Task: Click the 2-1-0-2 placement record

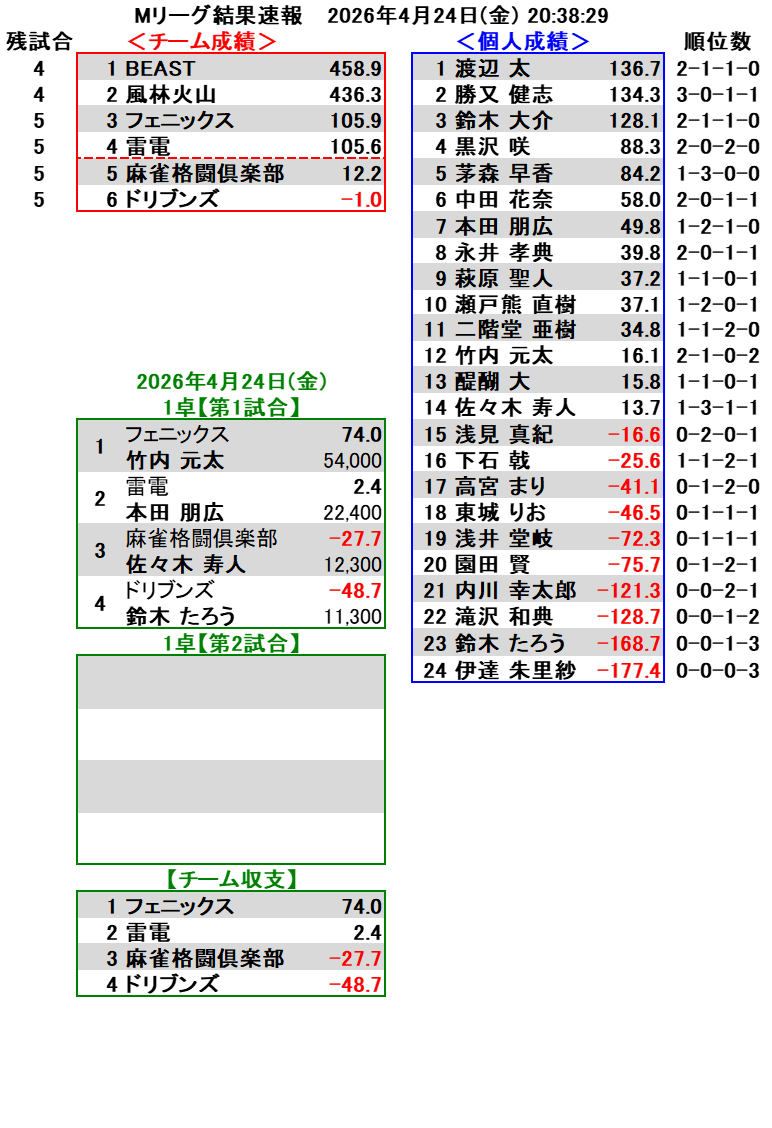Action: click(x=717, y=355)
